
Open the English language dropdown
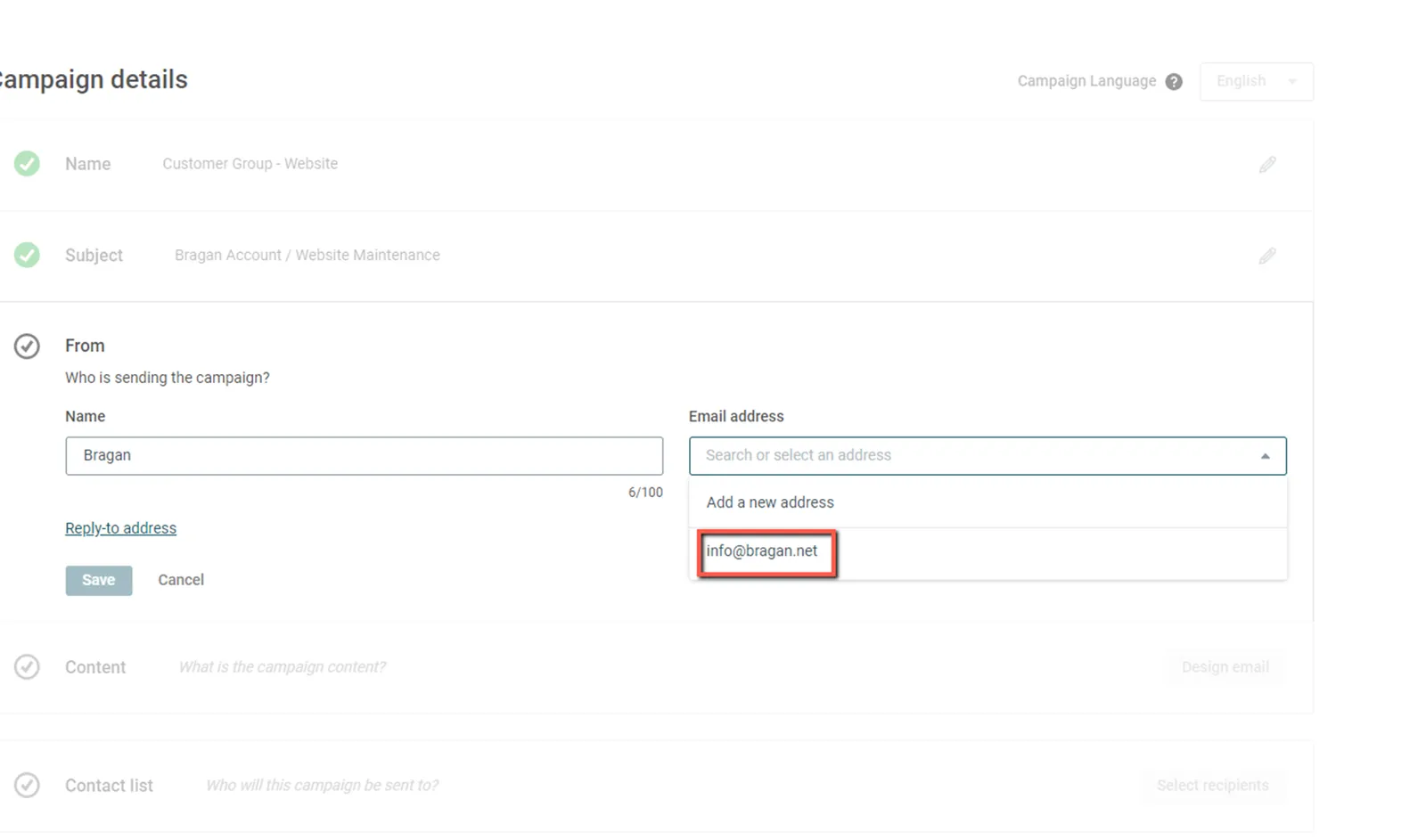(x=1256, y=81)
